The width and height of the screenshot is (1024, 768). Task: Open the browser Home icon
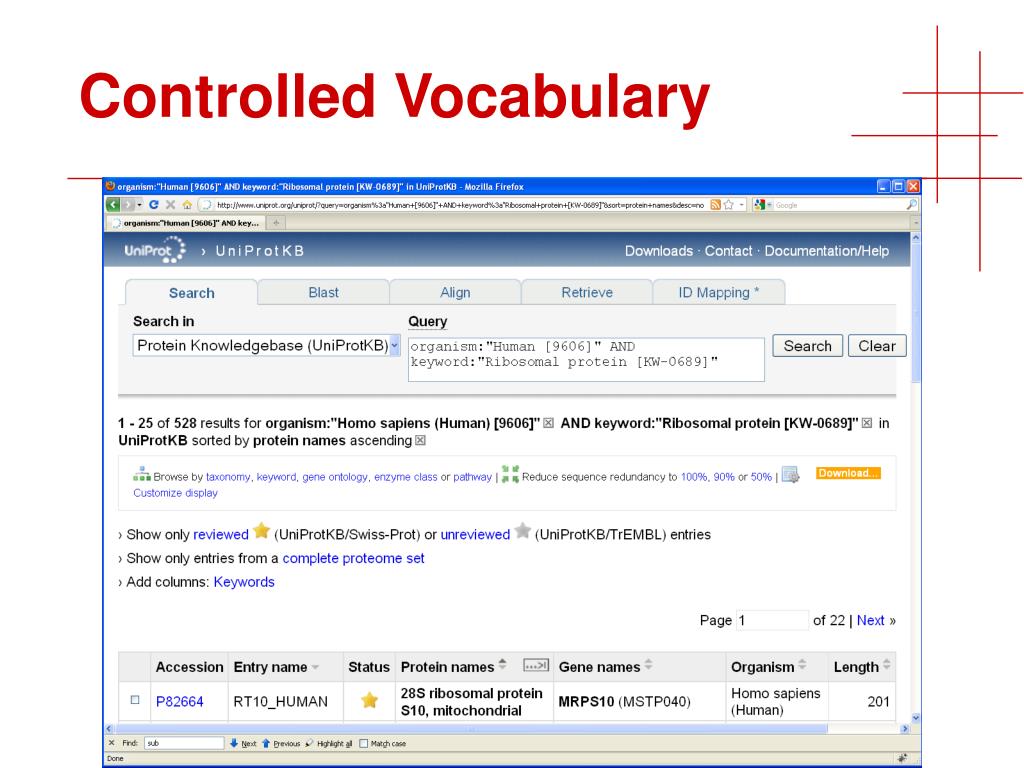[x=187, y=205]
